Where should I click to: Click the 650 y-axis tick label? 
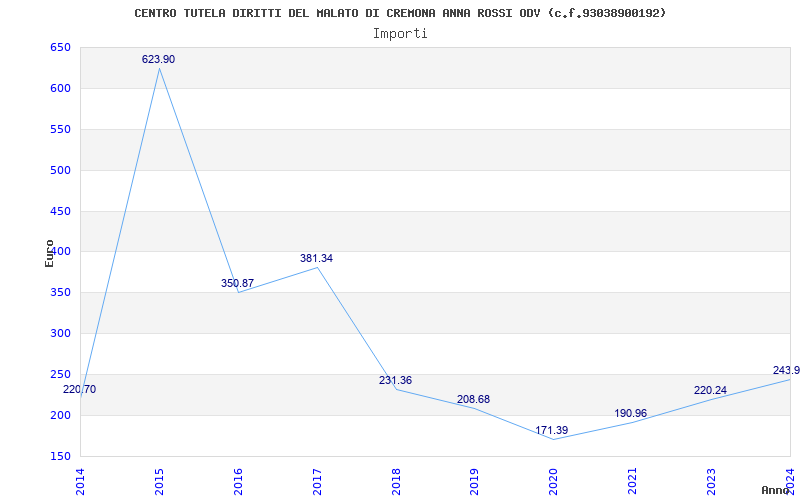click(60, 48)
